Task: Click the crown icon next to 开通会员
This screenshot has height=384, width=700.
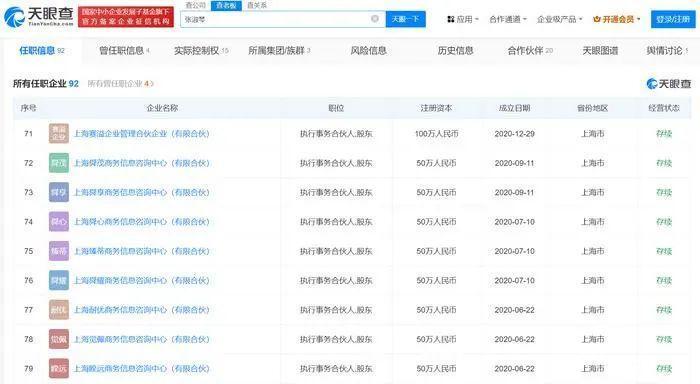Action: pos(596,19)
